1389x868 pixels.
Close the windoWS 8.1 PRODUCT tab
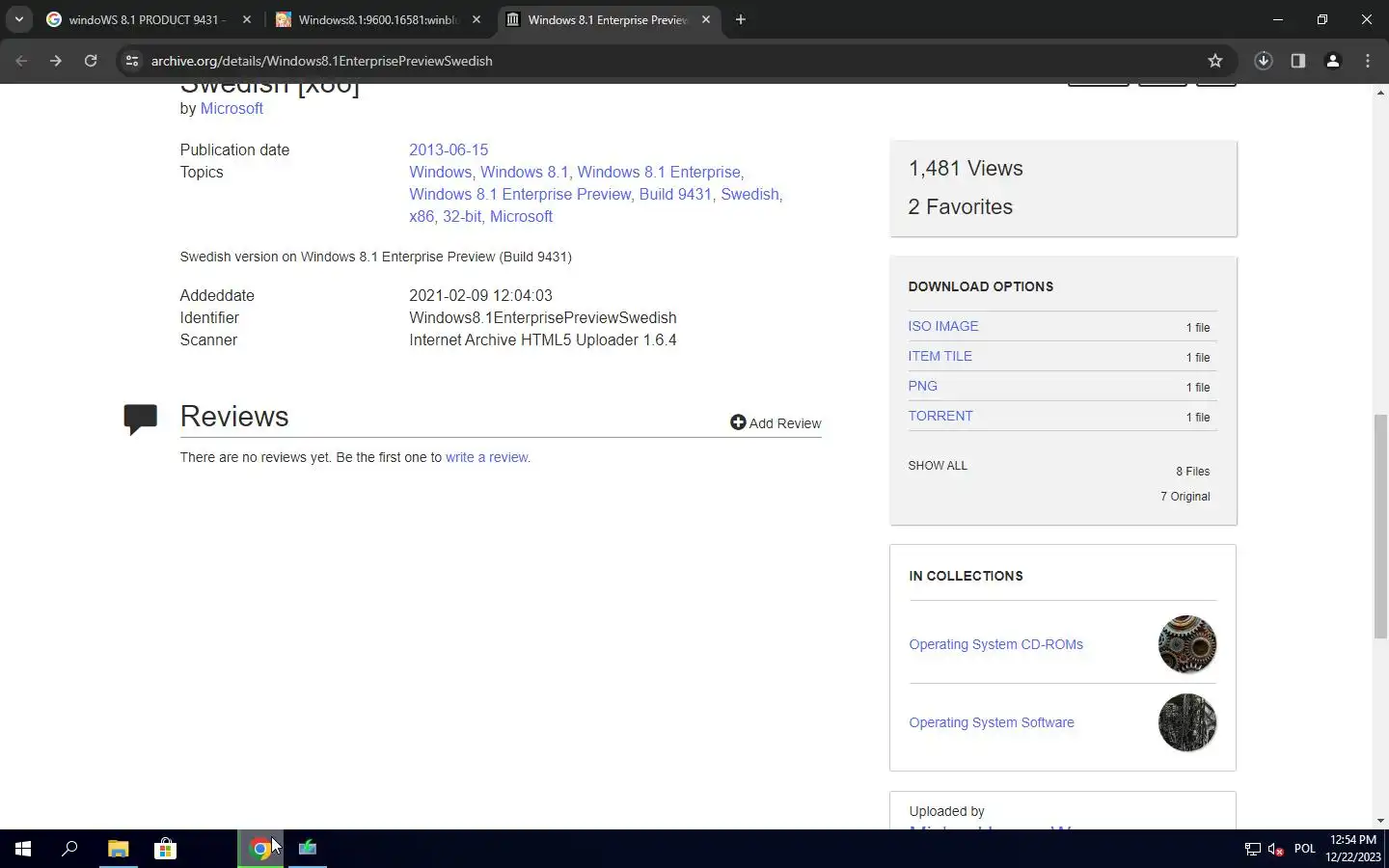coord(247,19)
